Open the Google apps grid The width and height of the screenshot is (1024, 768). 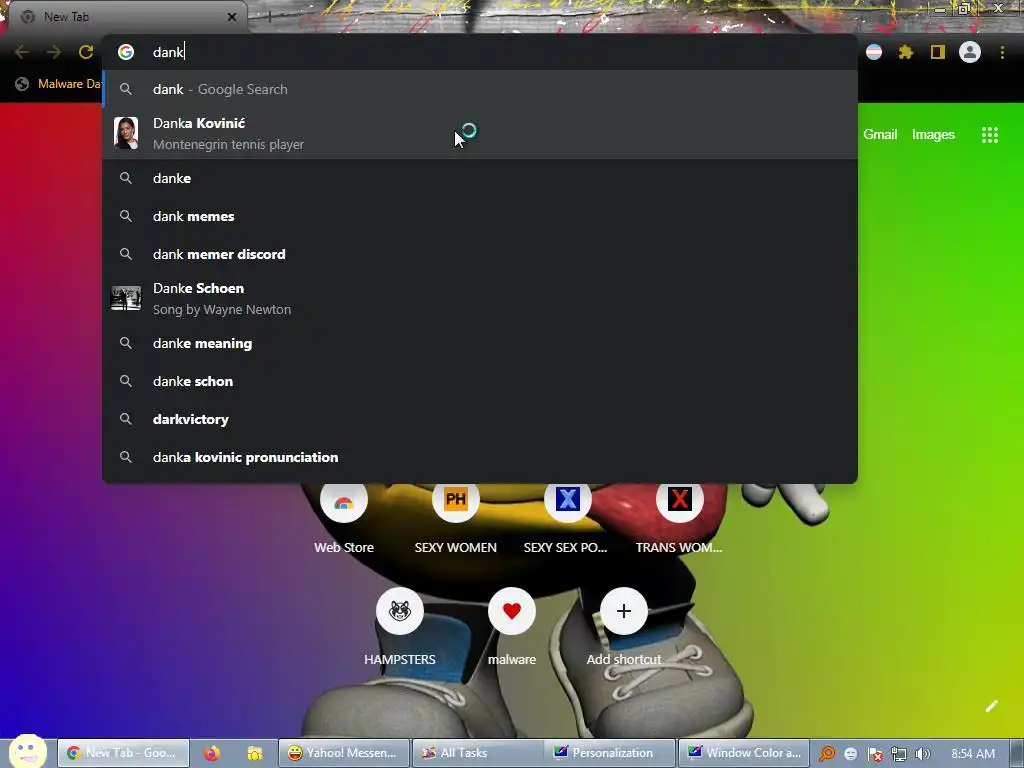990,135
